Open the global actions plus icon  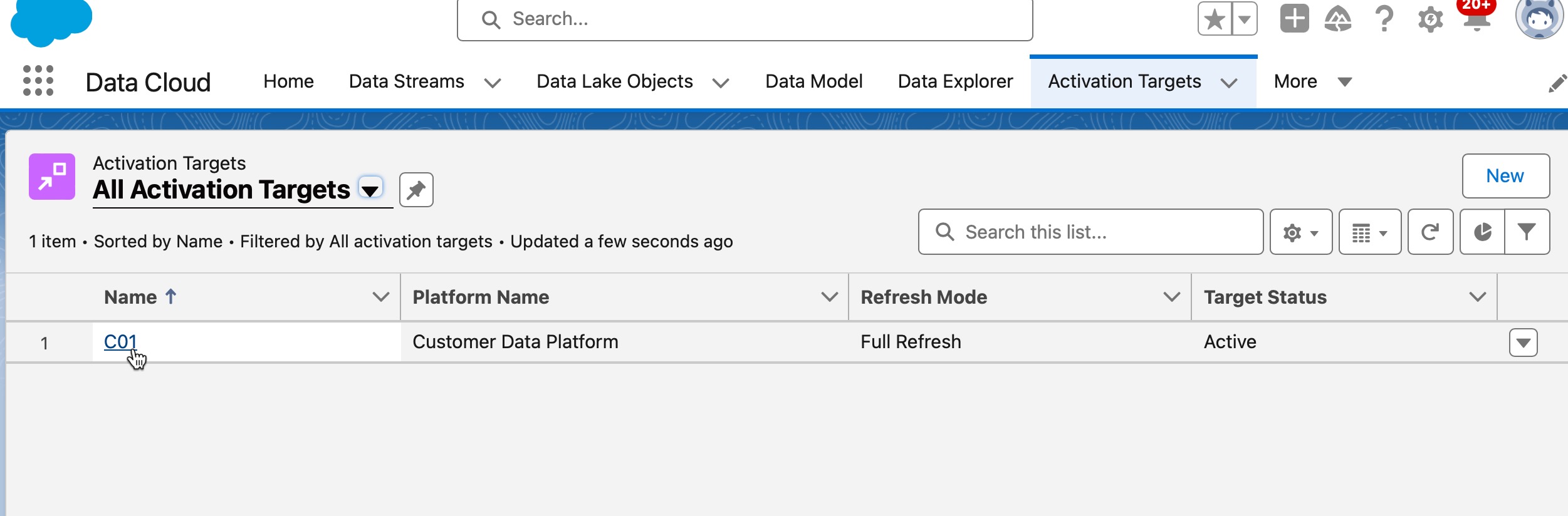[x=1294, y=19]
